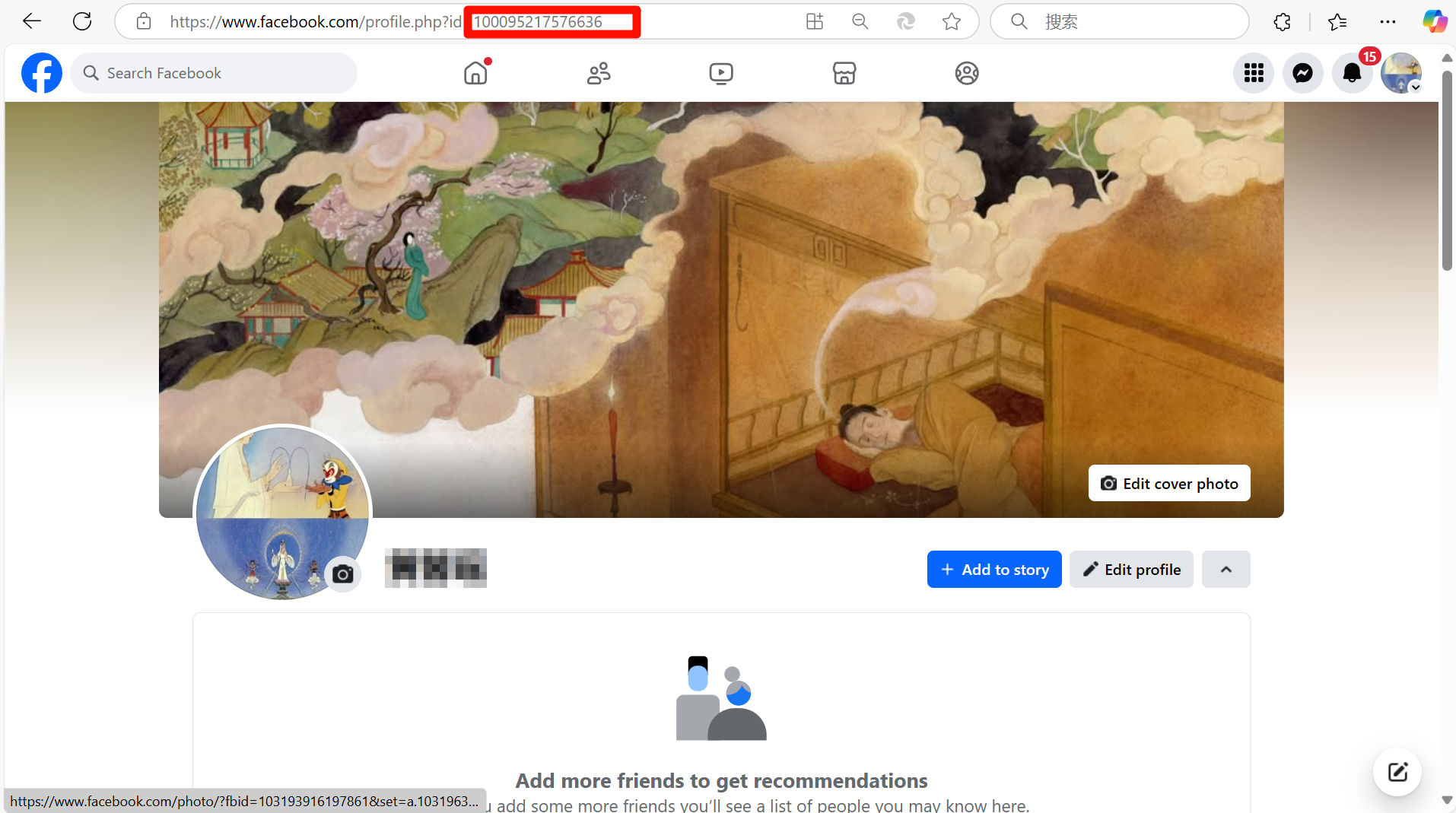Open the Friends tab
The image size is (1456, 813).
click(599, 73)
